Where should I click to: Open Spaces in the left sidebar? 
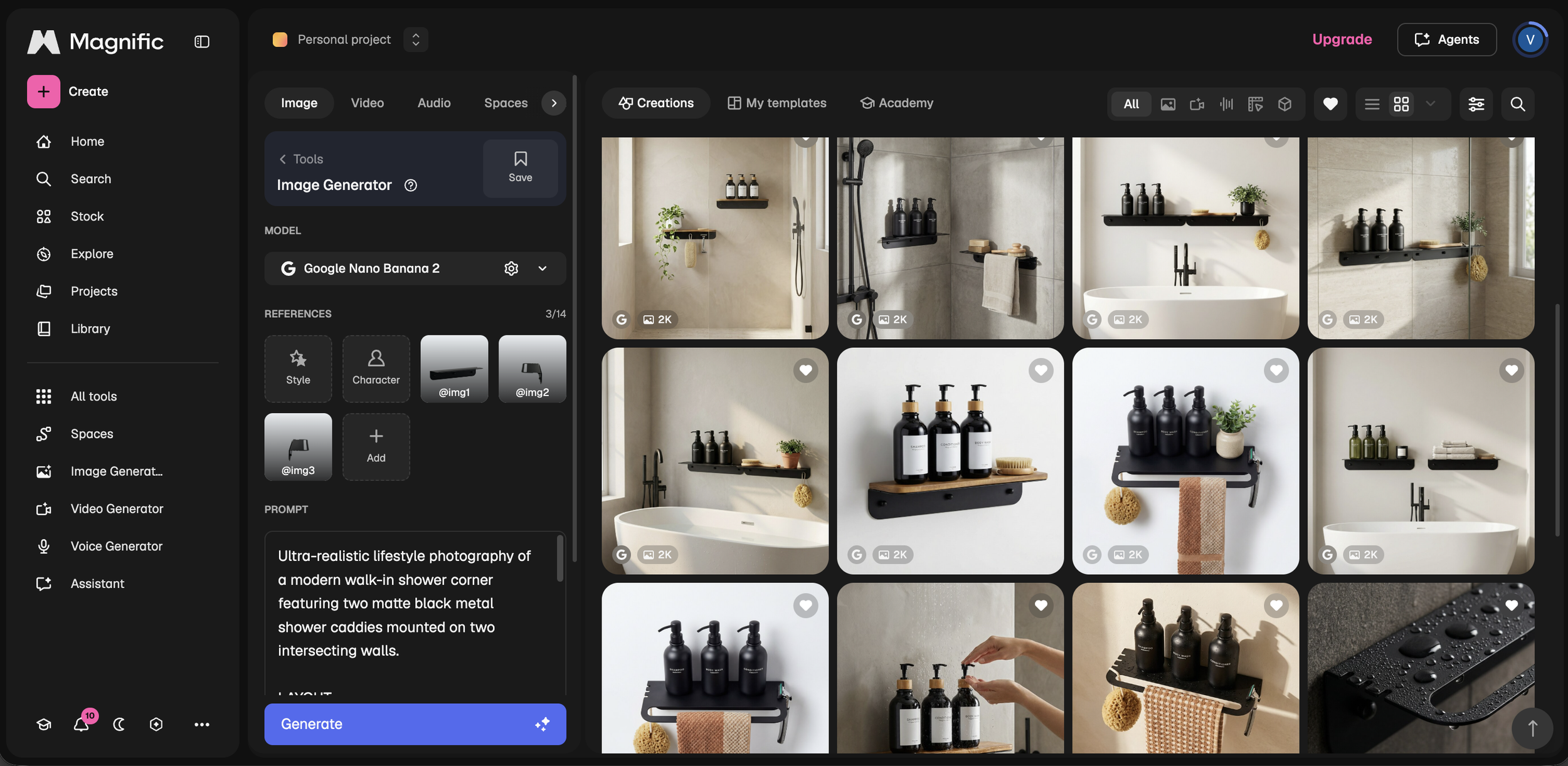[x=75, y=434]
